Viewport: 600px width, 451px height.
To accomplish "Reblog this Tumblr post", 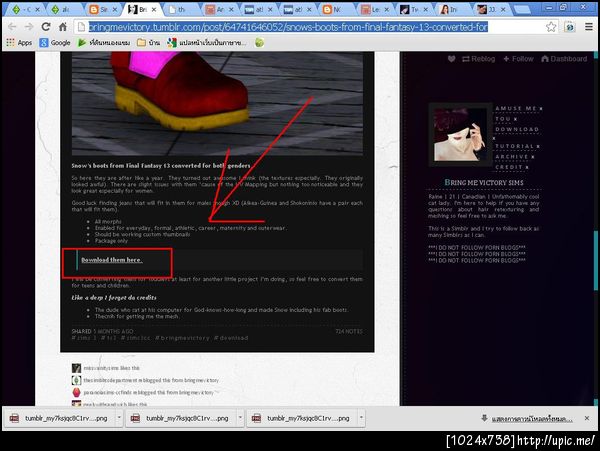I will point(478,59).
